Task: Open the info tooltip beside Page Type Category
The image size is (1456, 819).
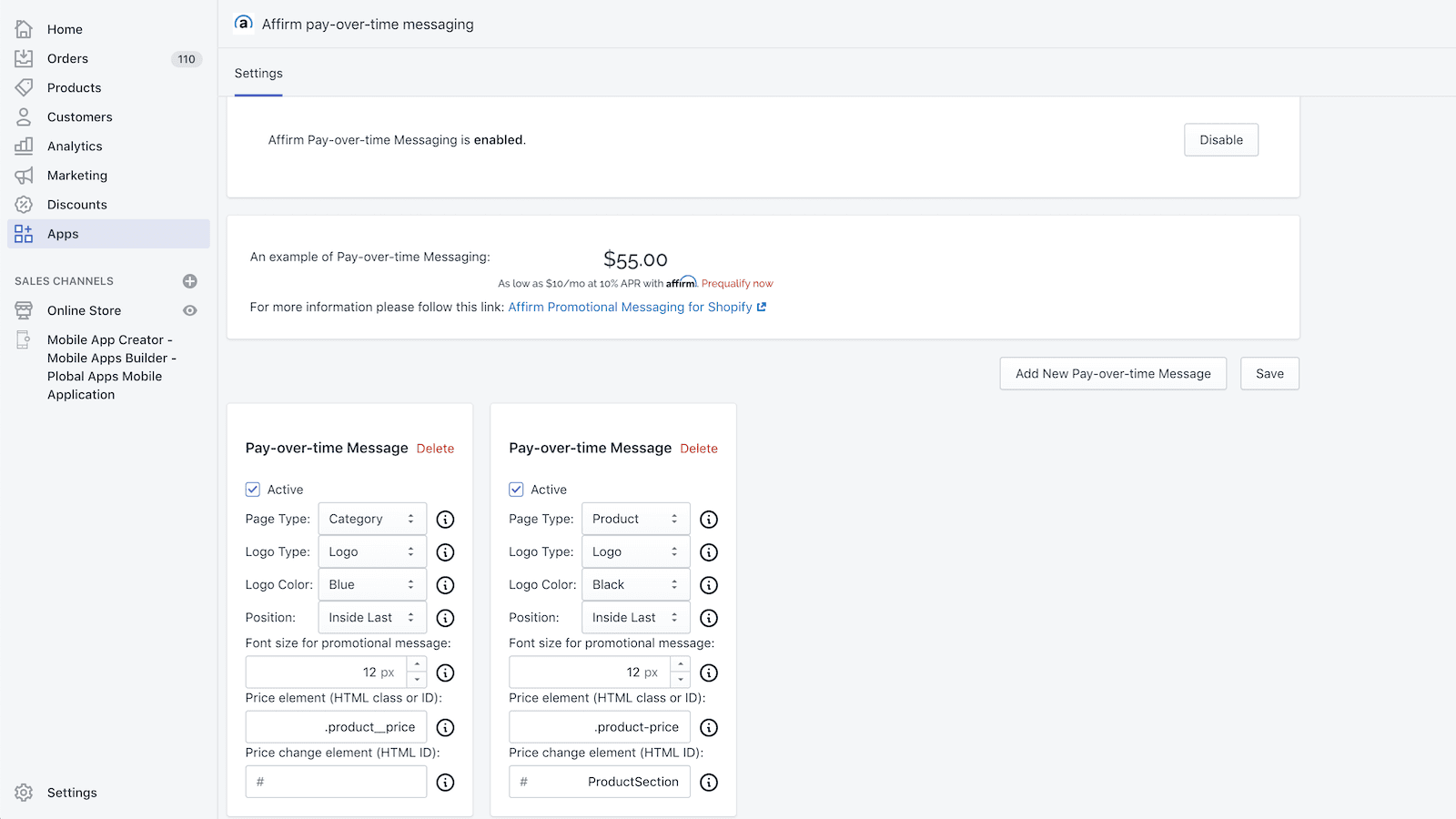Action: (445, 519)
